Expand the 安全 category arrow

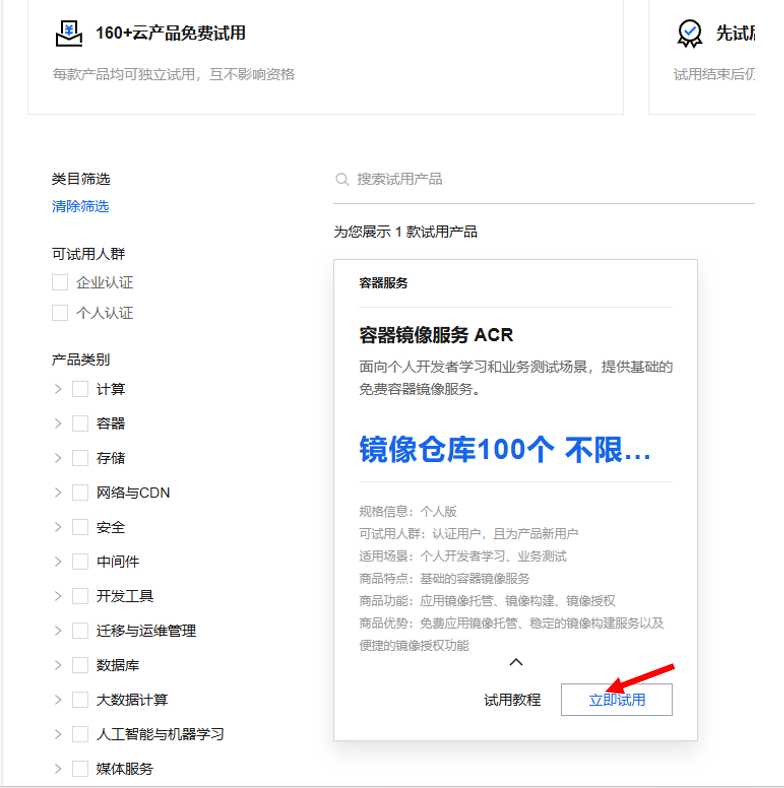click(58, 527)
